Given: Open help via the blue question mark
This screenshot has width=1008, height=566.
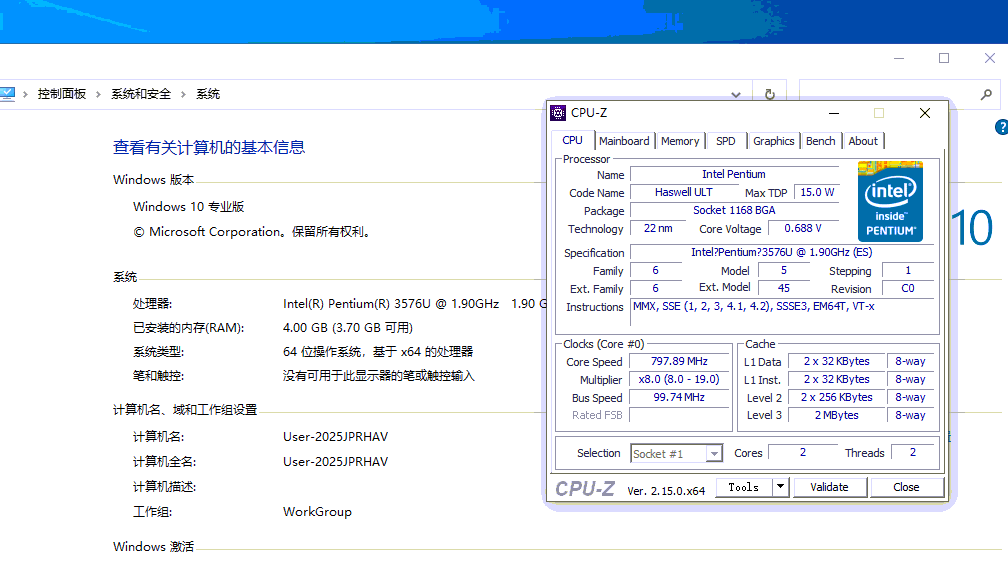Looking at the screenshot, I should pyautogui.click(x=1001, y=128).
